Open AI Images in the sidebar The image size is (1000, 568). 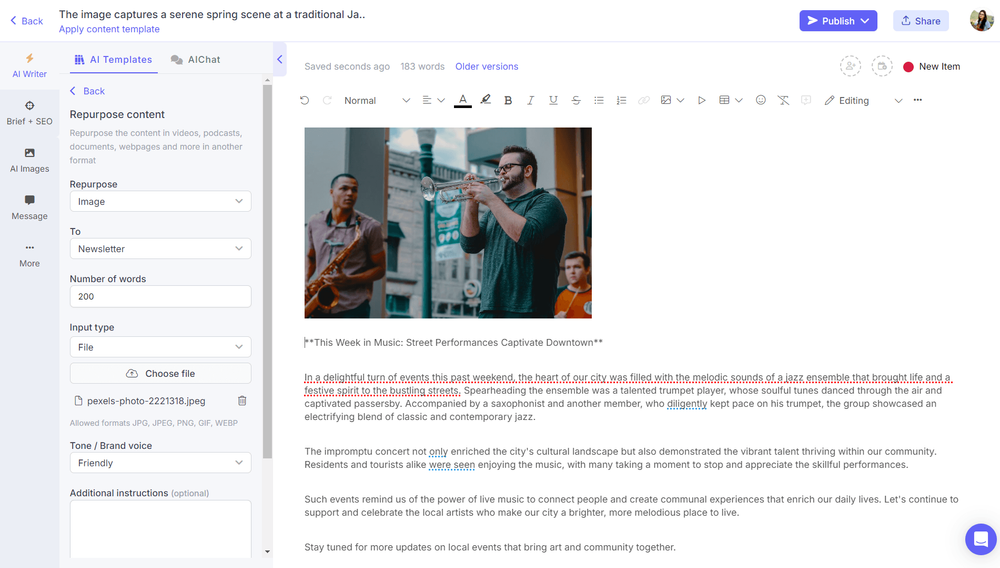[29, 161]
